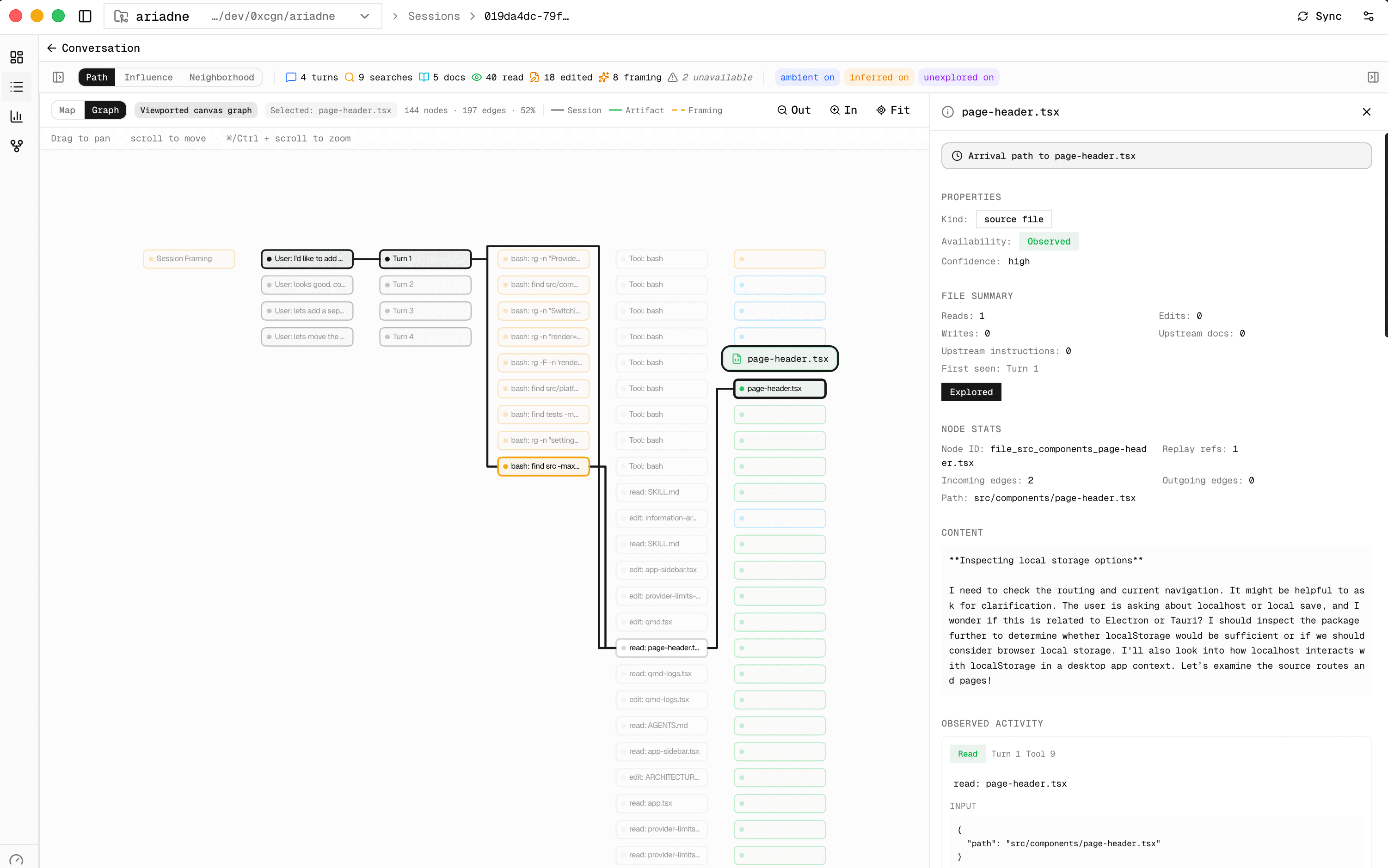Open the dashboard grid view in the left sidebar

[x=17, y=57]
